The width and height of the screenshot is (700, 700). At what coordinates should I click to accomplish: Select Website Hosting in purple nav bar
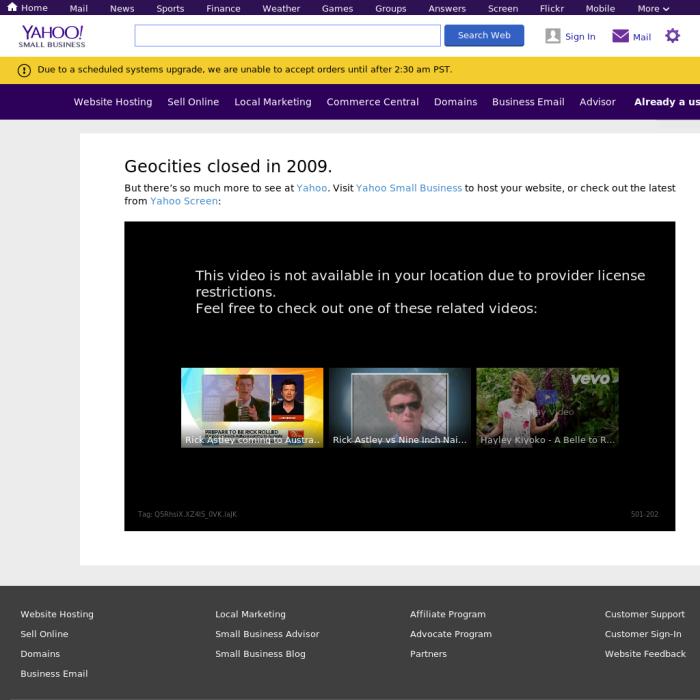click(113, 102)
